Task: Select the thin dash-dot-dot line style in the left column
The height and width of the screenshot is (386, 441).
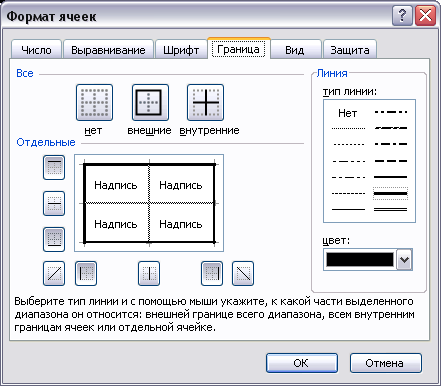Action: click(x=348, y=161)
